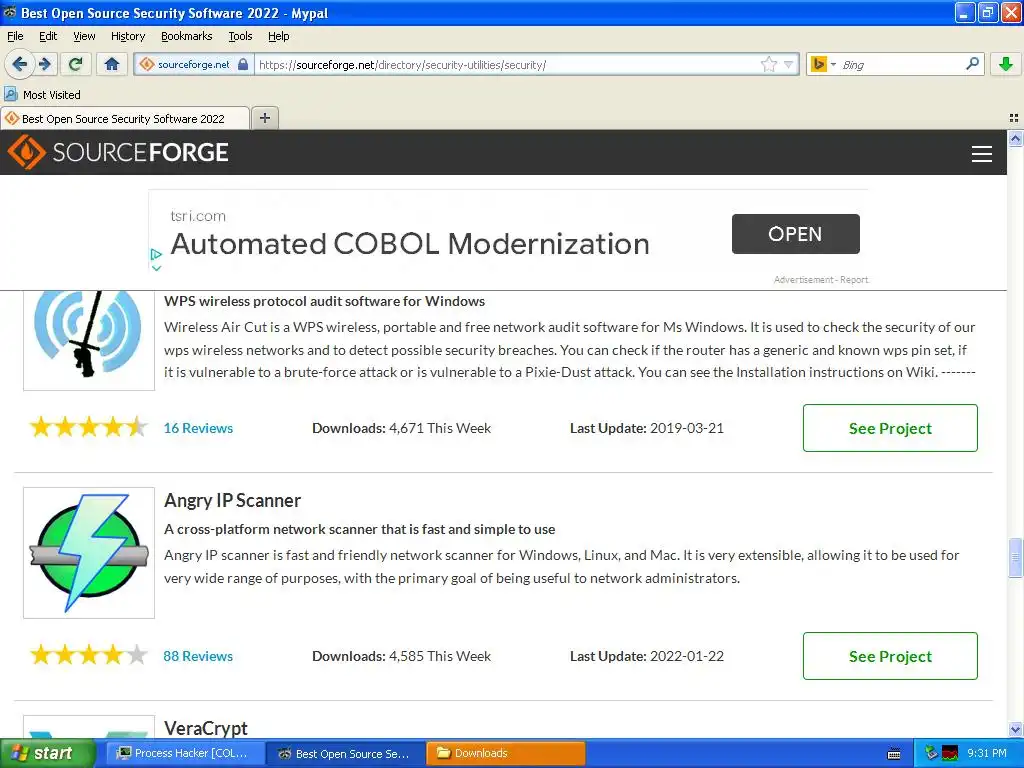
Task: Click the page scrollbar up arrow
Action: [x=1015, y=138]
